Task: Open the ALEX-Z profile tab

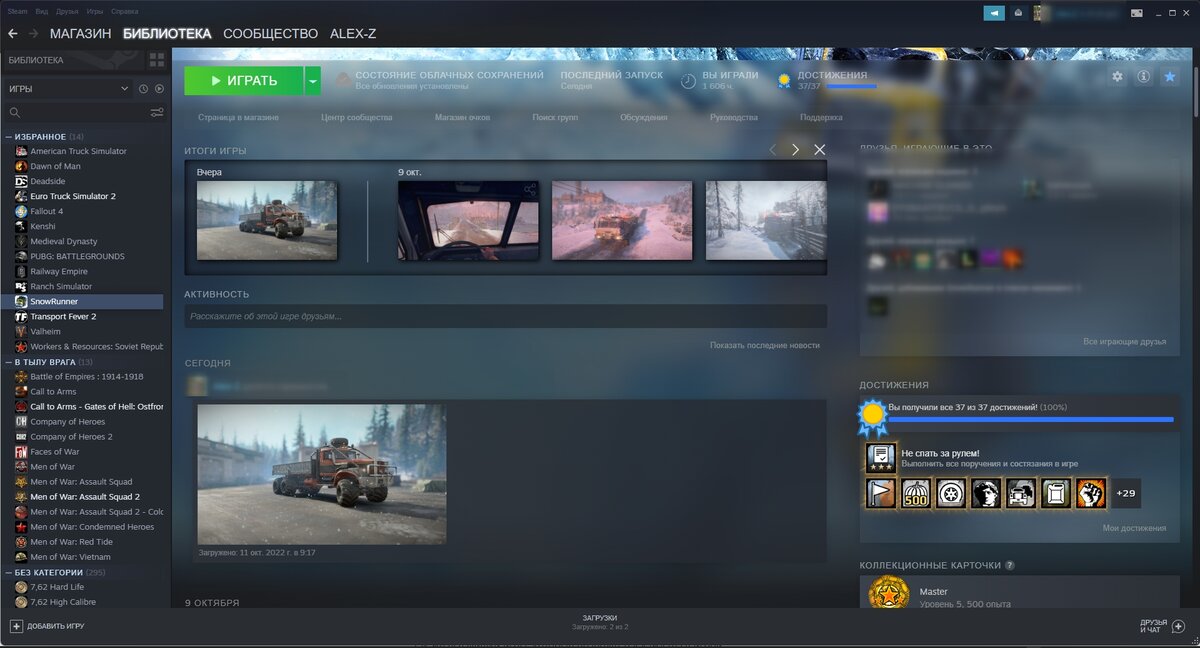Action: (x=353, y=33)
